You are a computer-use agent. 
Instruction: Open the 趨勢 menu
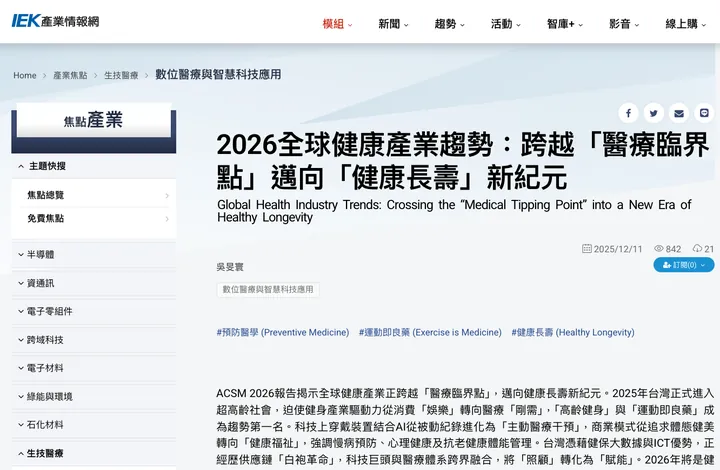tap(450, 24)
